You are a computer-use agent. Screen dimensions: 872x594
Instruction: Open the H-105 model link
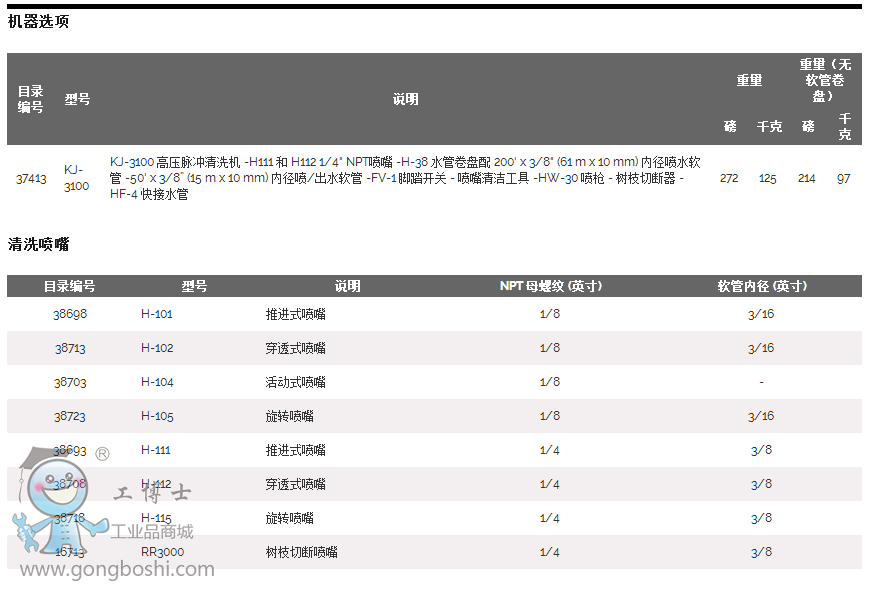click(157, 416)
